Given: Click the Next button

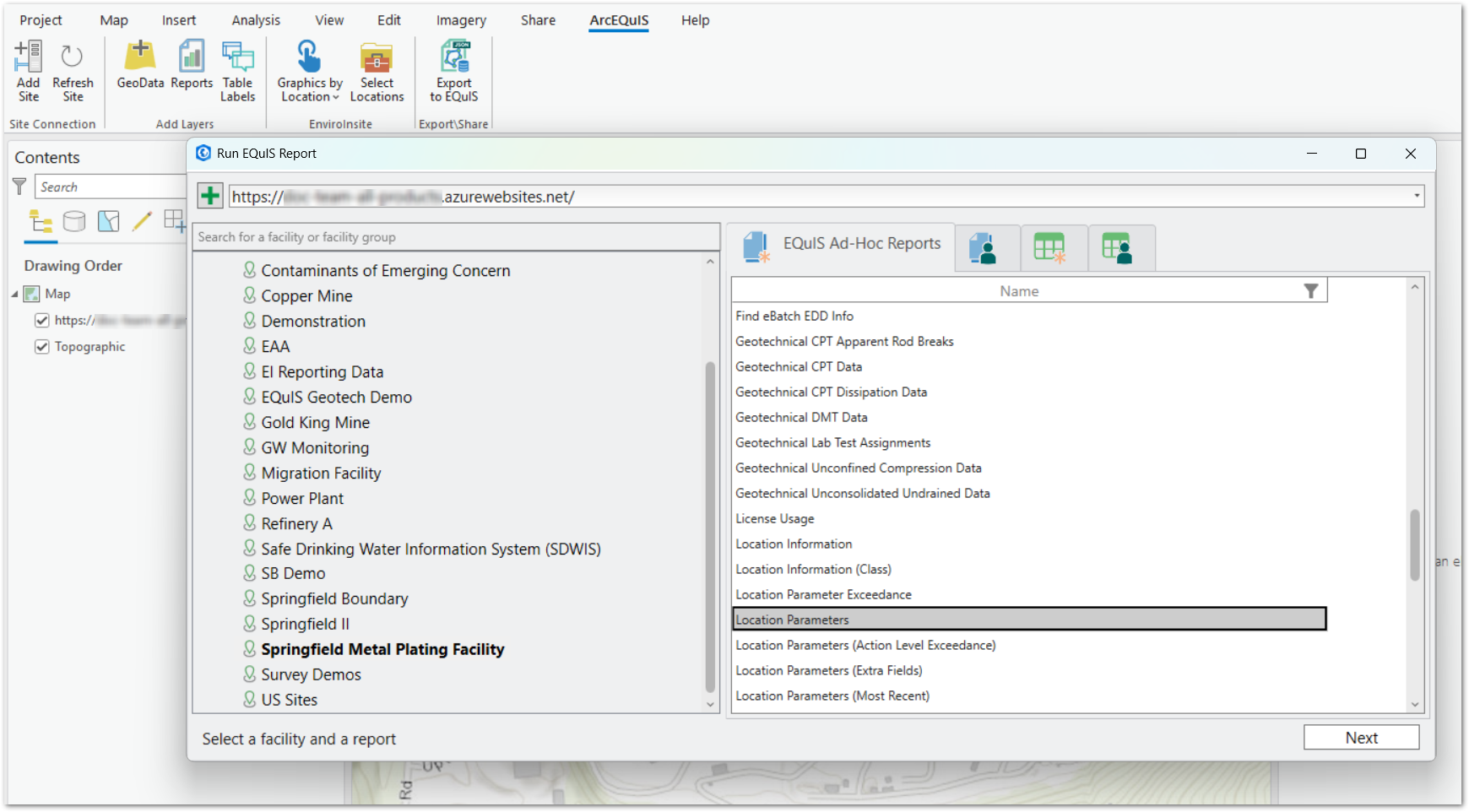Looking at the screenshot, I should pos(1361,738).
